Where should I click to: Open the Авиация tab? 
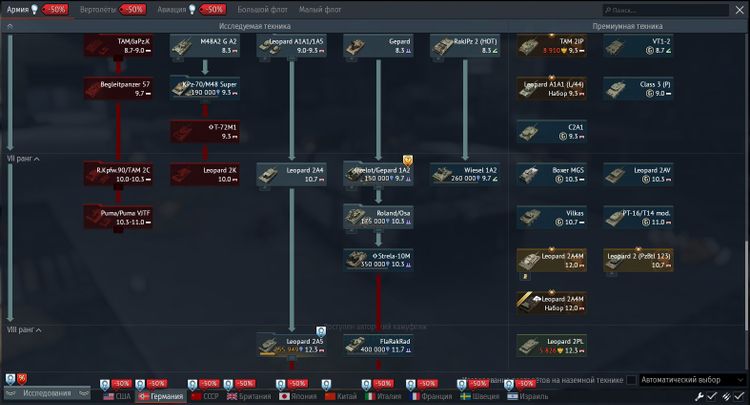point(175,8)
